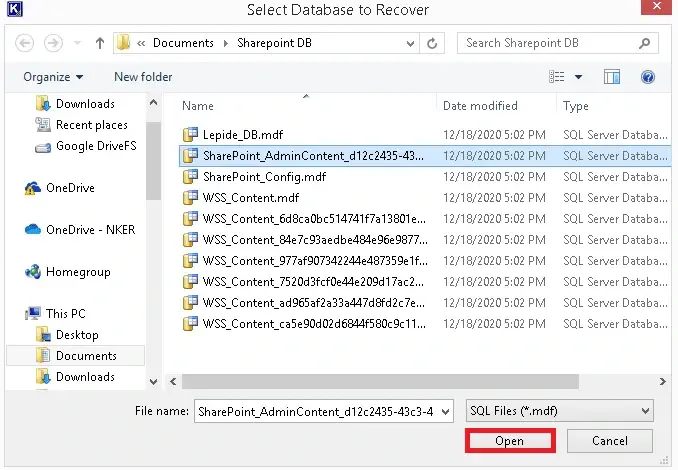Select SharePoint_Config.mdf file

425,177
